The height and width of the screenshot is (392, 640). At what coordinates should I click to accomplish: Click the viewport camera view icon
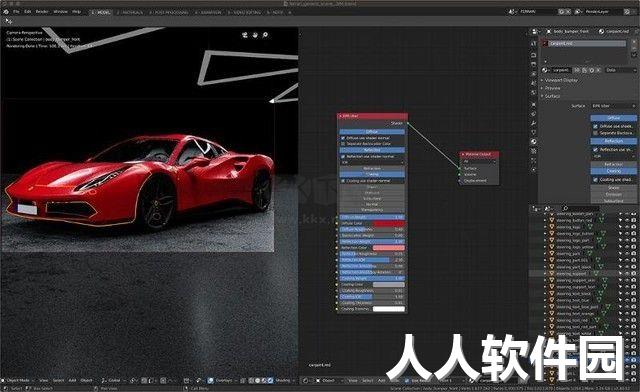coord(244,35)
